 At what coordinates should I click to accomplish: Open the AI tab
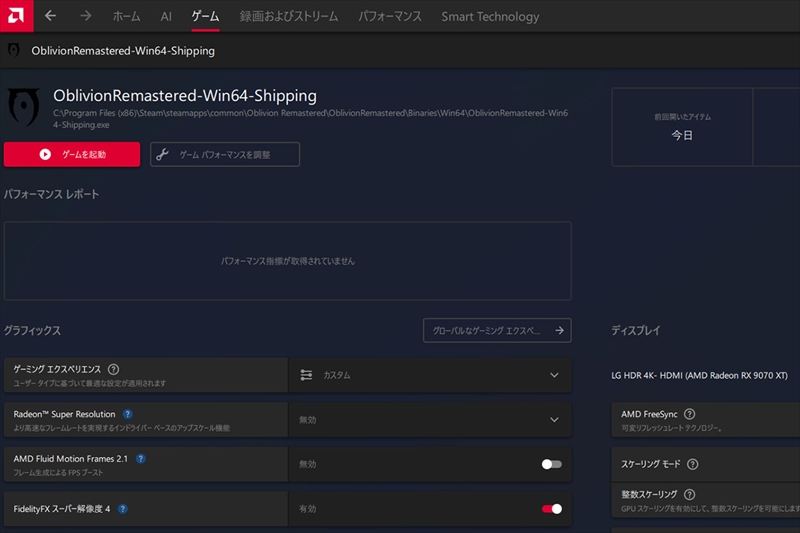click(166, 16)
